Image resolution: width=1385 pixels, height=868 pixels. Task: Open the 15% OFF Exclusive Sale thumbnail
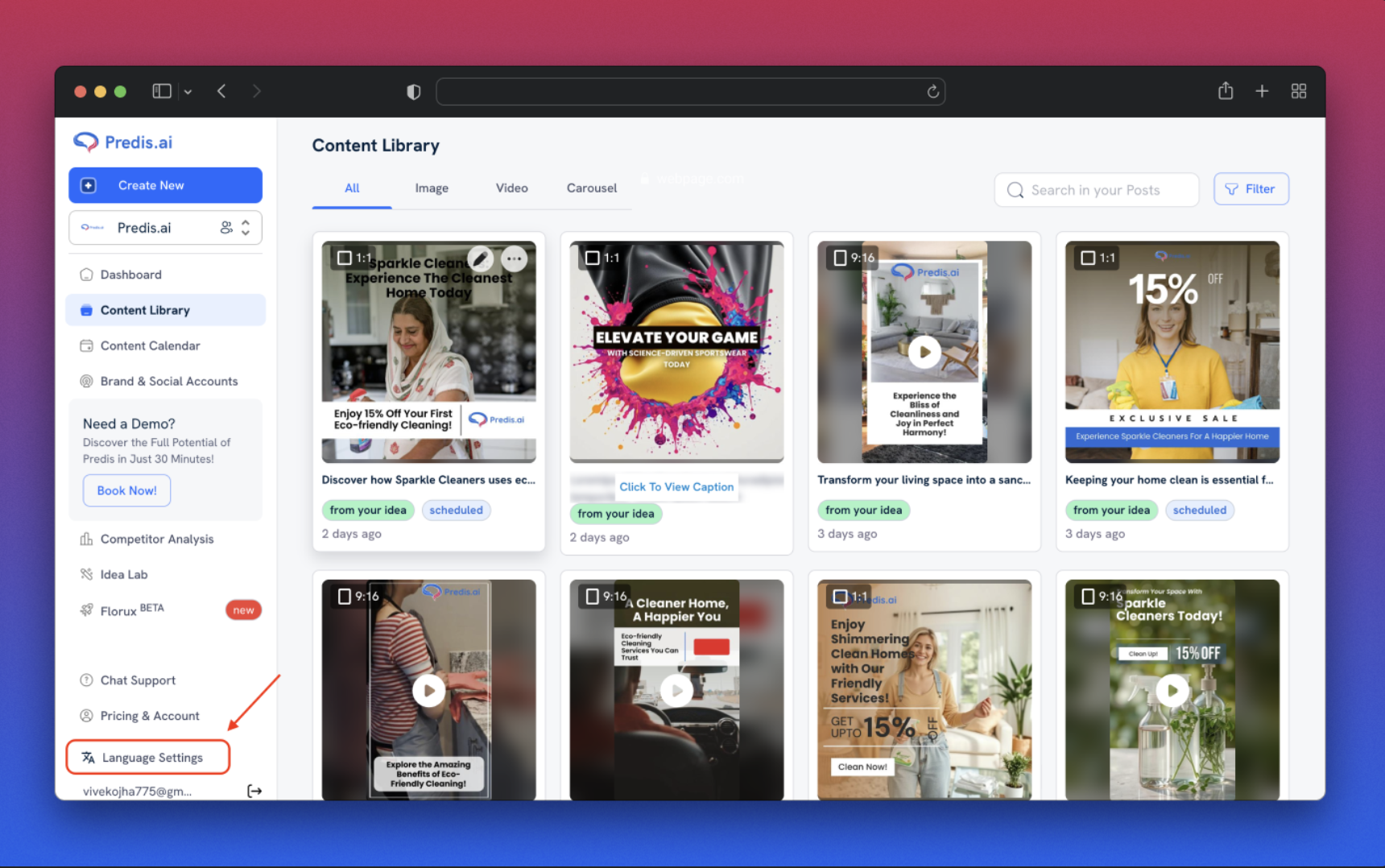pyautogui.click(x=1172, y=352)
